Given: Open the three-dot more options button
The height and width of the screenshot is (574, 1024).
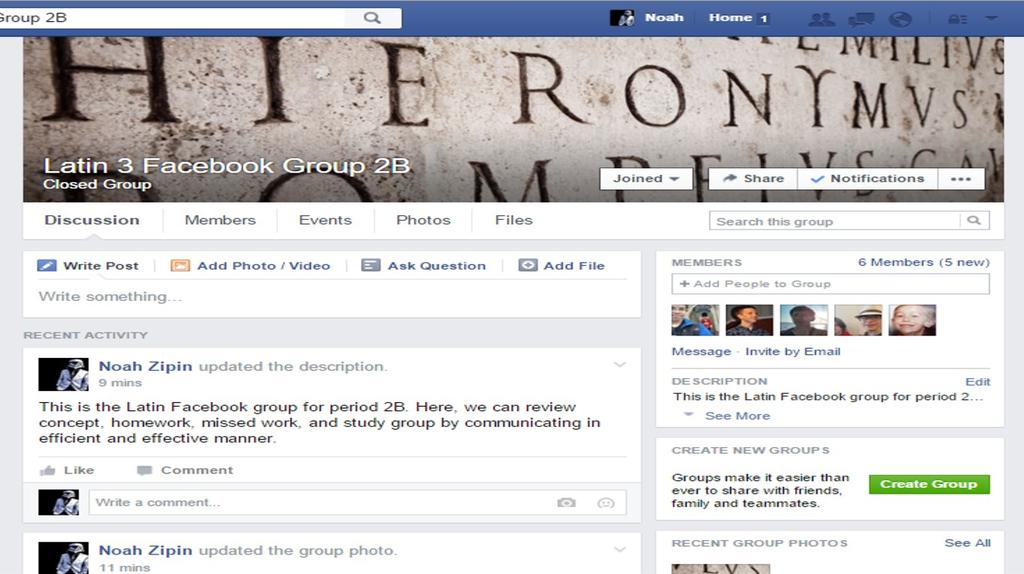Looking at the screenshot, I should [961, 178].
